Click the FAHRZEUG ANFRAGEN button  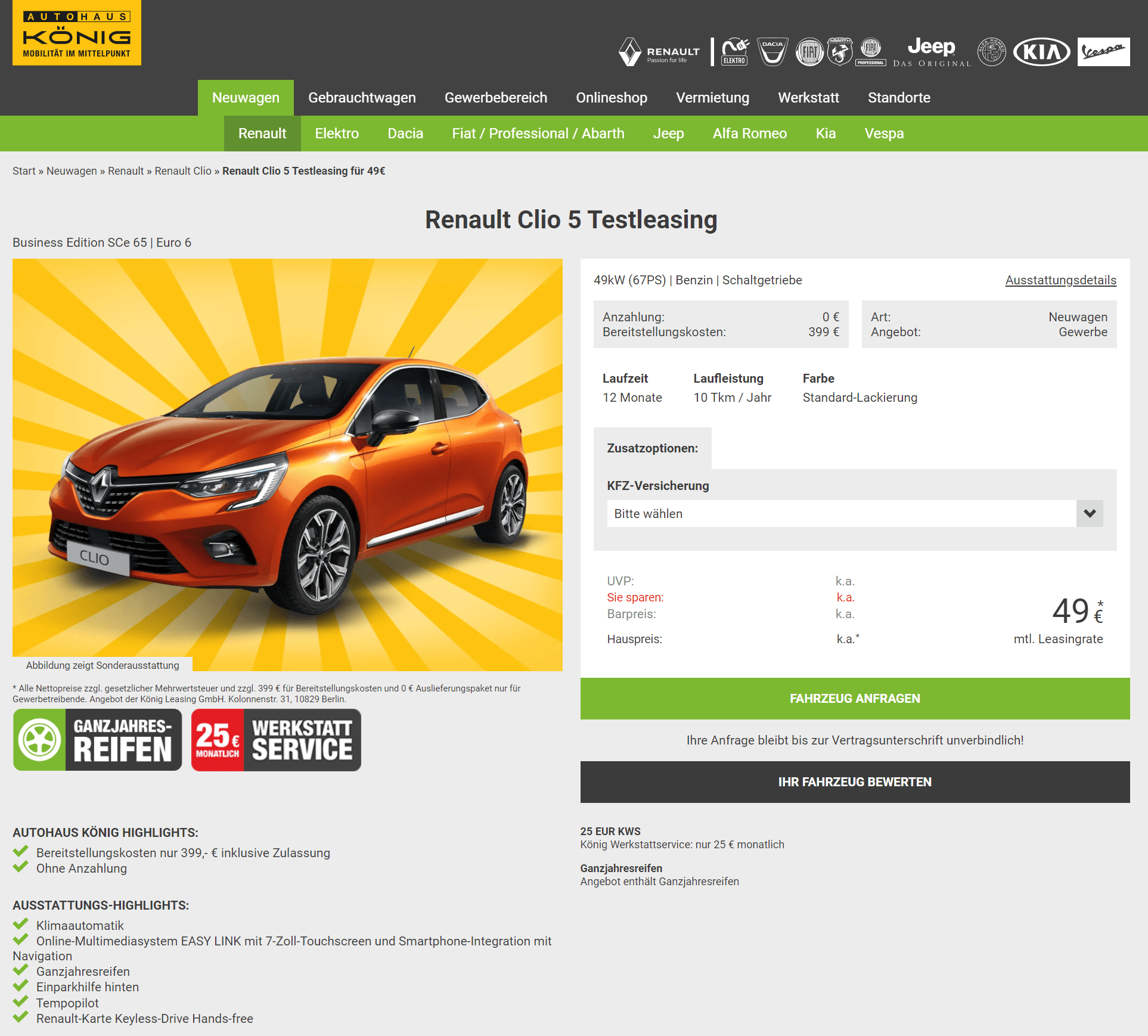click(x=855, y=699)
